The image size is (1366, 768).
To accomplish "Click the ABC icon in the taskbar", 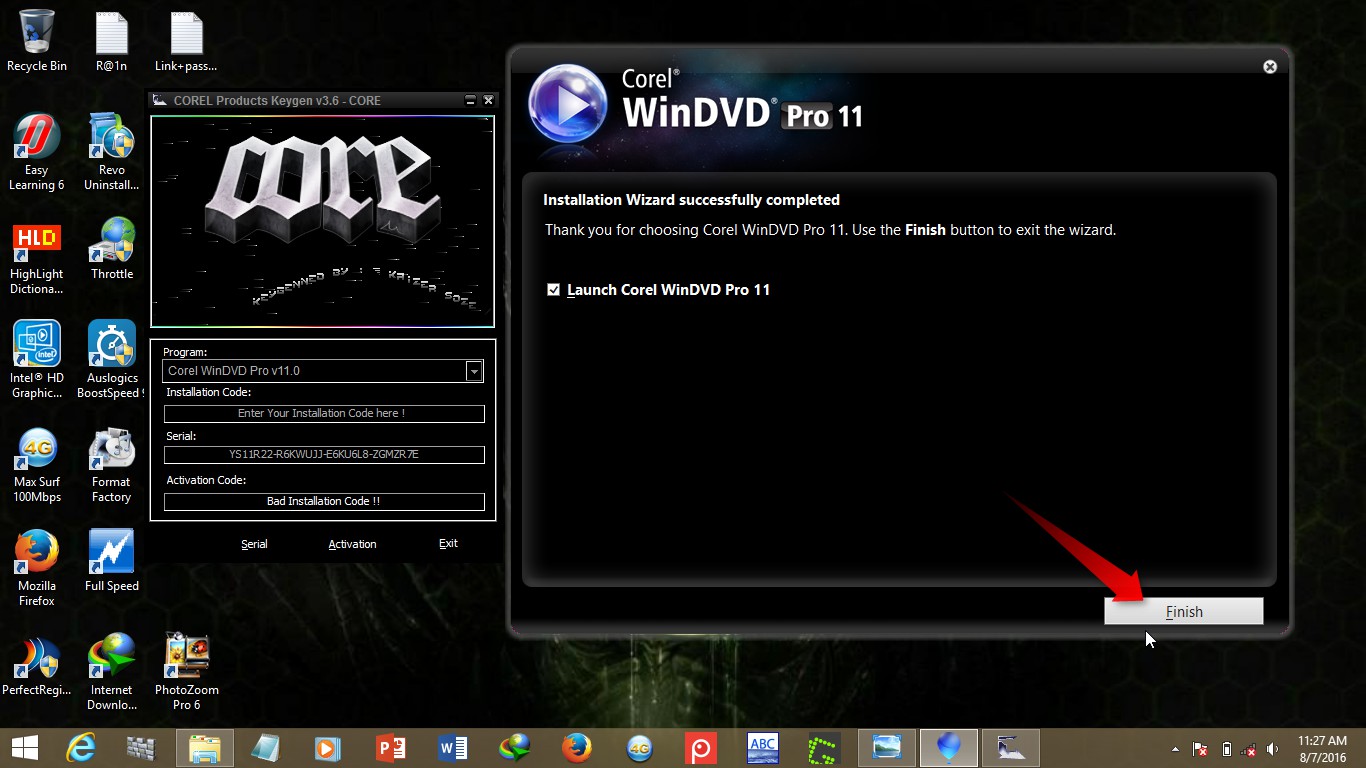I will click(x=762, y=748).
